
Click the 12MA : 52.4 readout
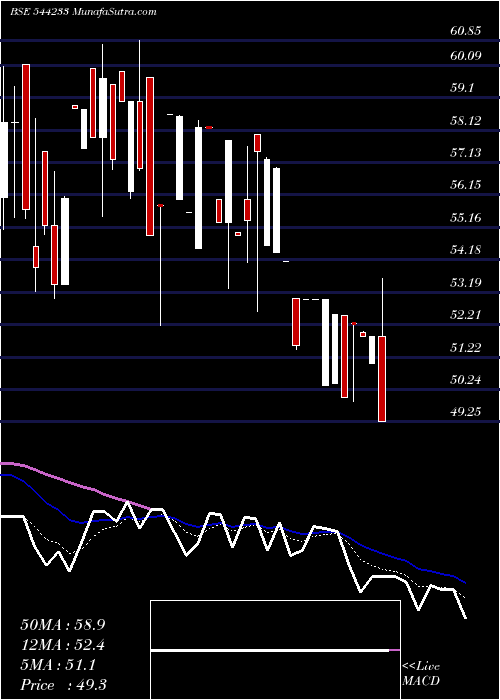[64, 645]
